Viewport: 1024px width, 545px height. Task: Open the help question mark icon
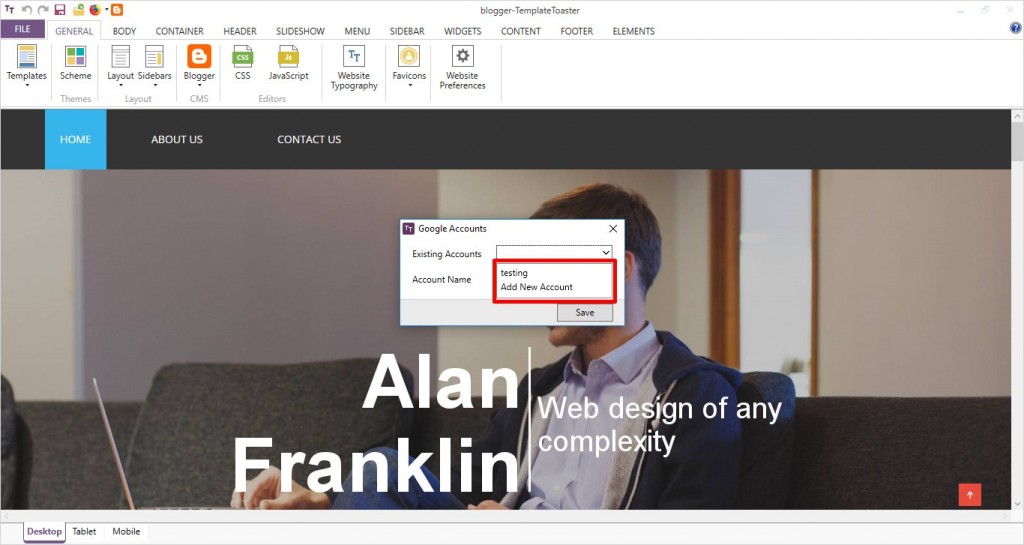click(1016, 28)
